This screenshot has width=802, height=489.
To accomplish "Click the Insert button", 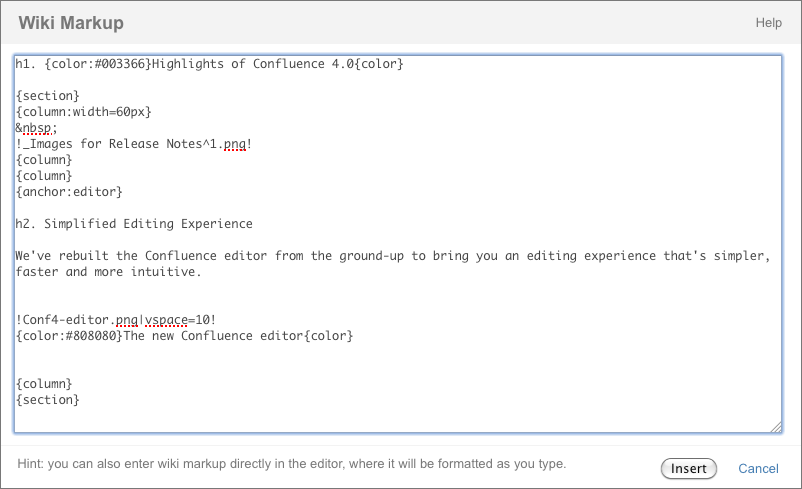I will 688,469.
